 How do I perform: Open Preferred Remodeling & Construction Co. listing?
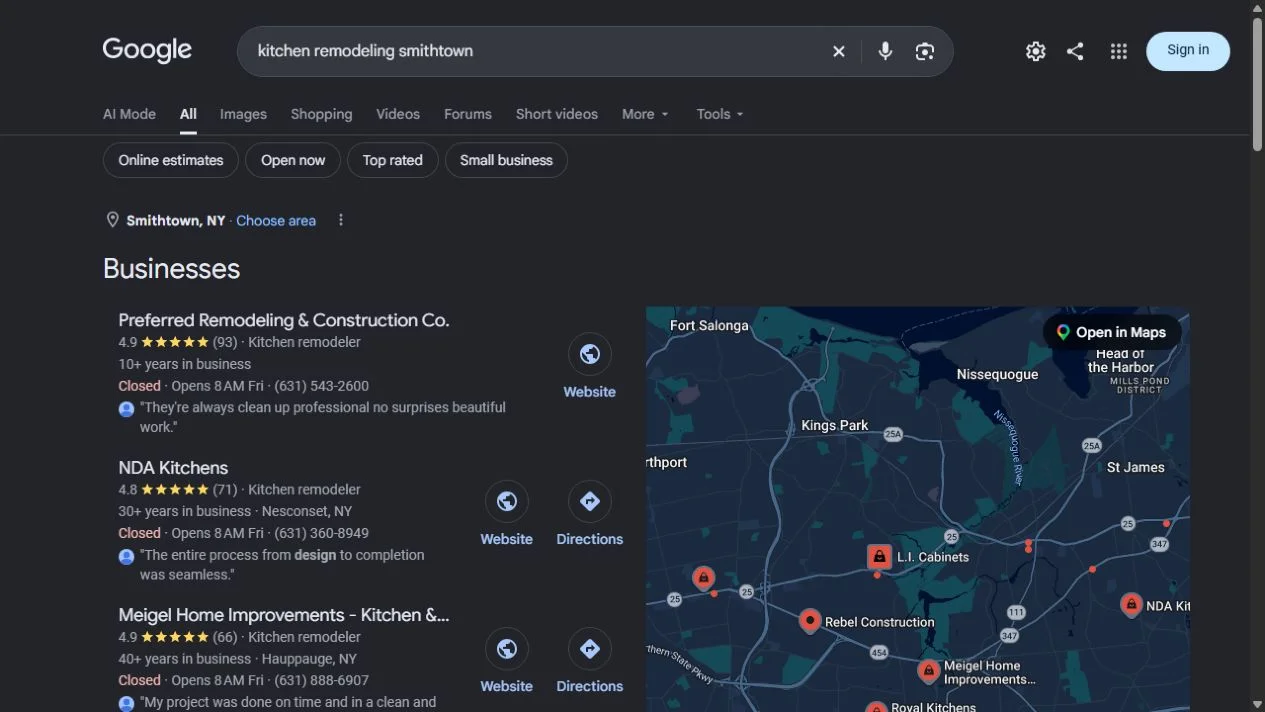point(284,320)
